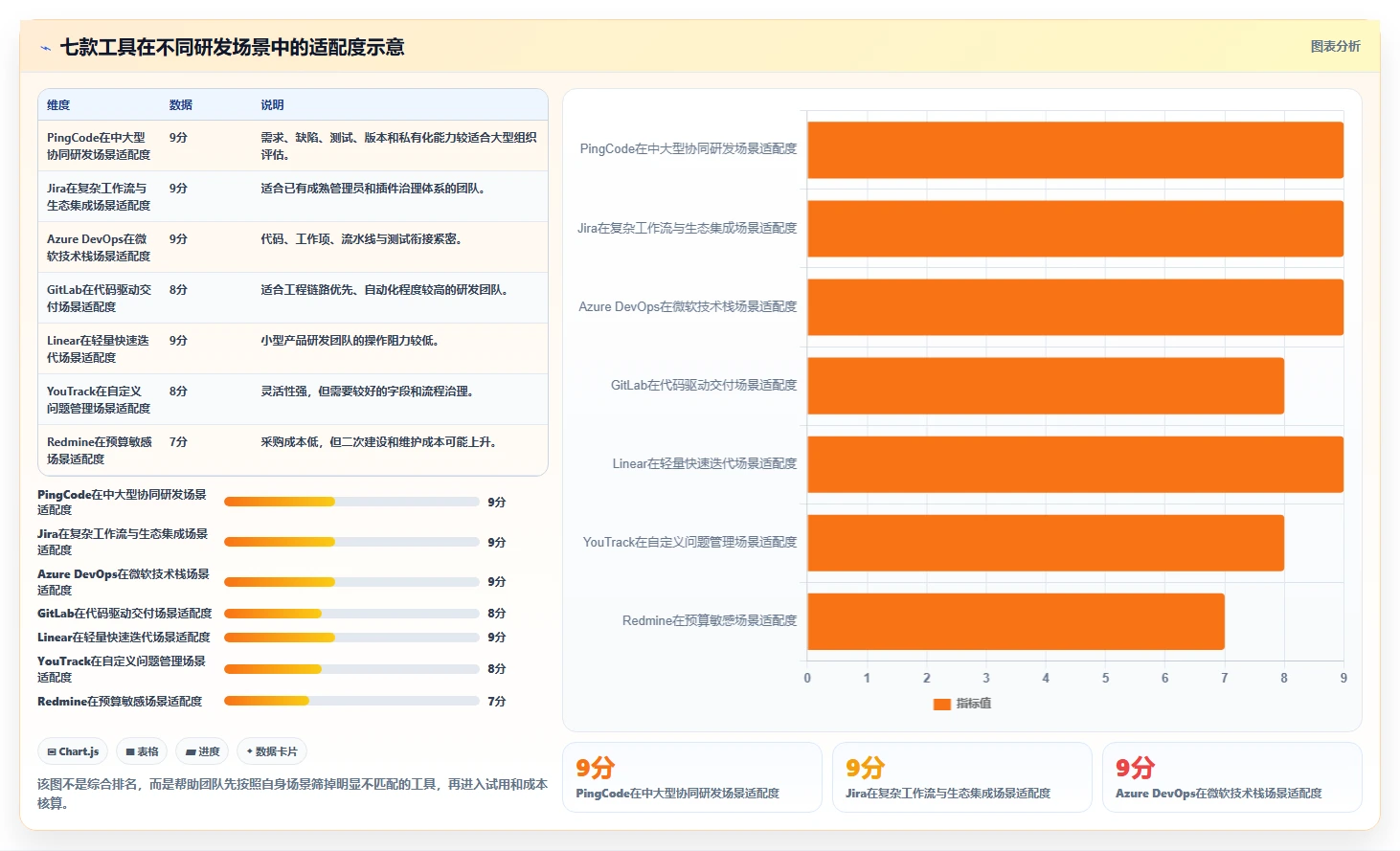
Task: Open the 9分 Jira data card
Action: [x=961, y=777]
